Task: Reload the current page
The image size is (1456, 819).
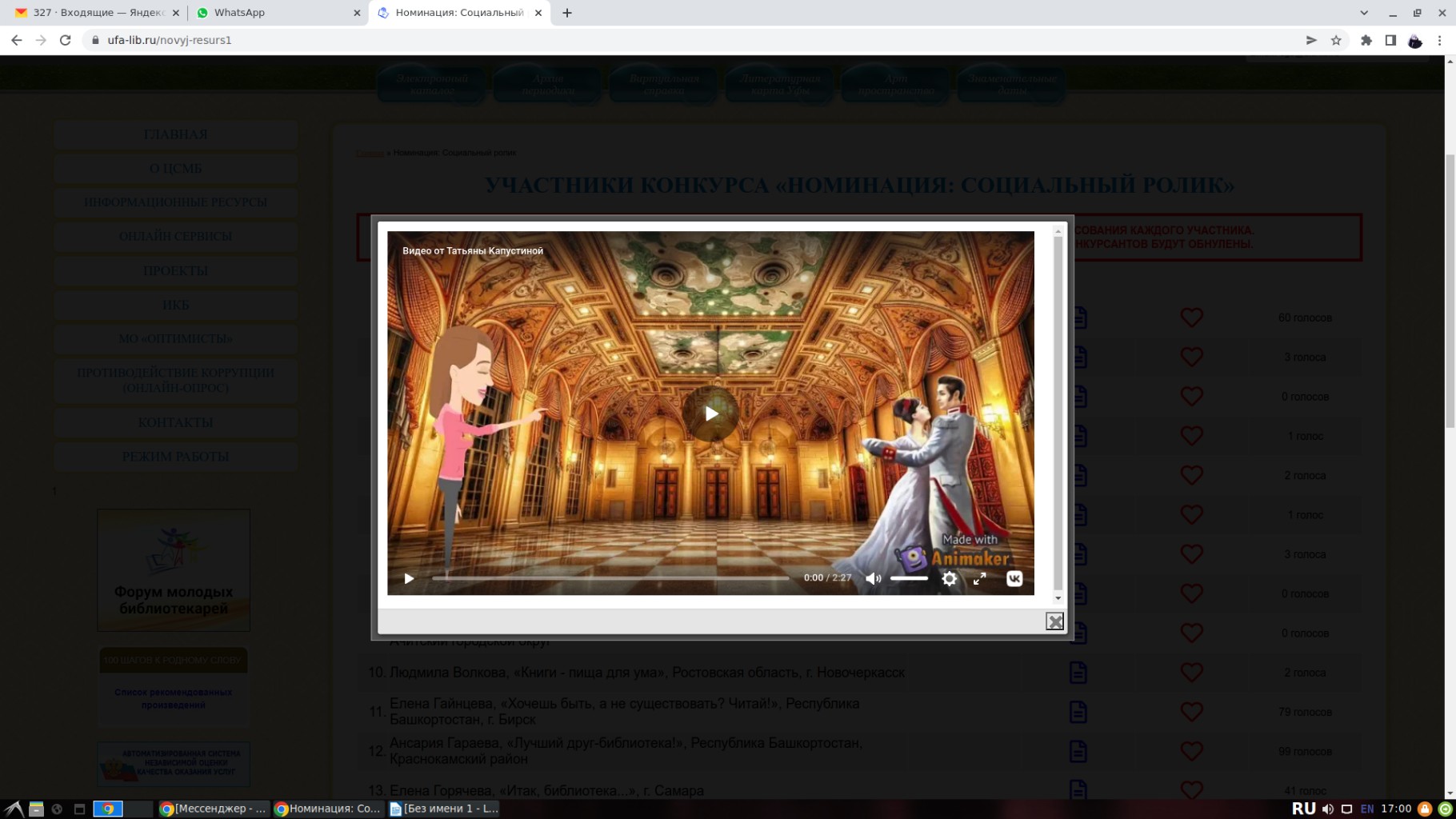Action: click(x=66, y=40)
